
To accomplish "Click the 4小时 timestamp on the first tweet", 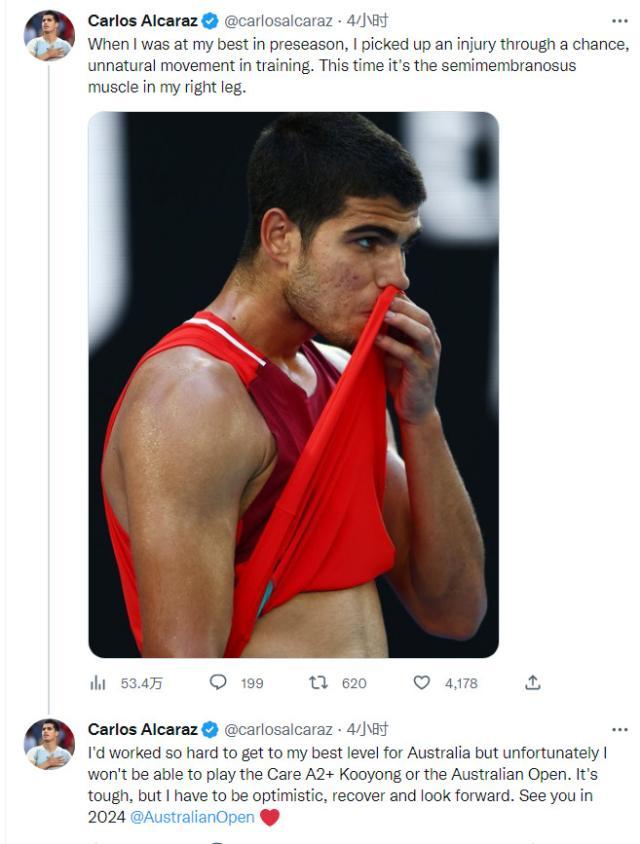I will point(367,20).
